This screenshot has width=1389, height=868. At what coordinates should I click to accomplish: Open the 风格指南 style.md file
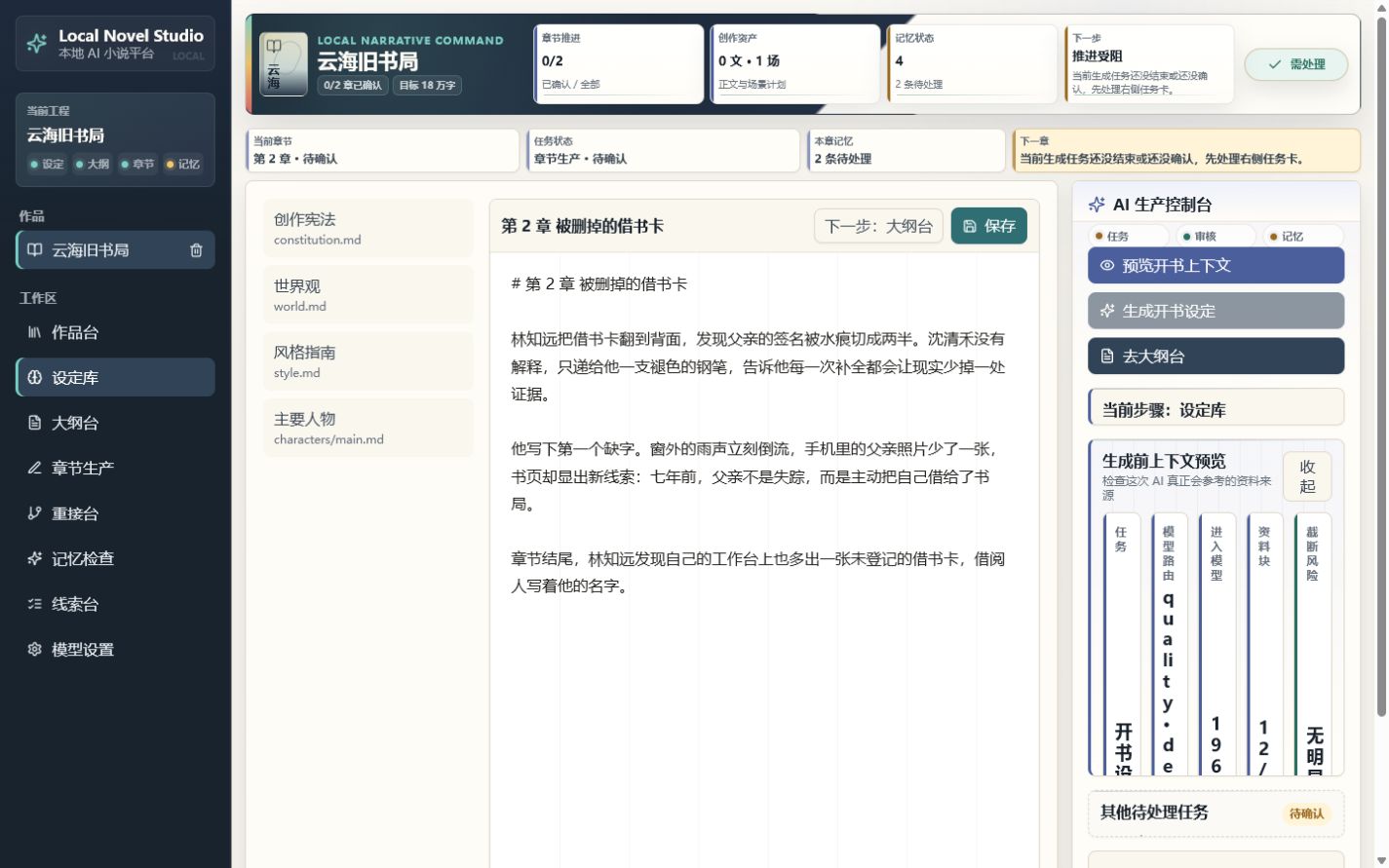click(368, 361)
